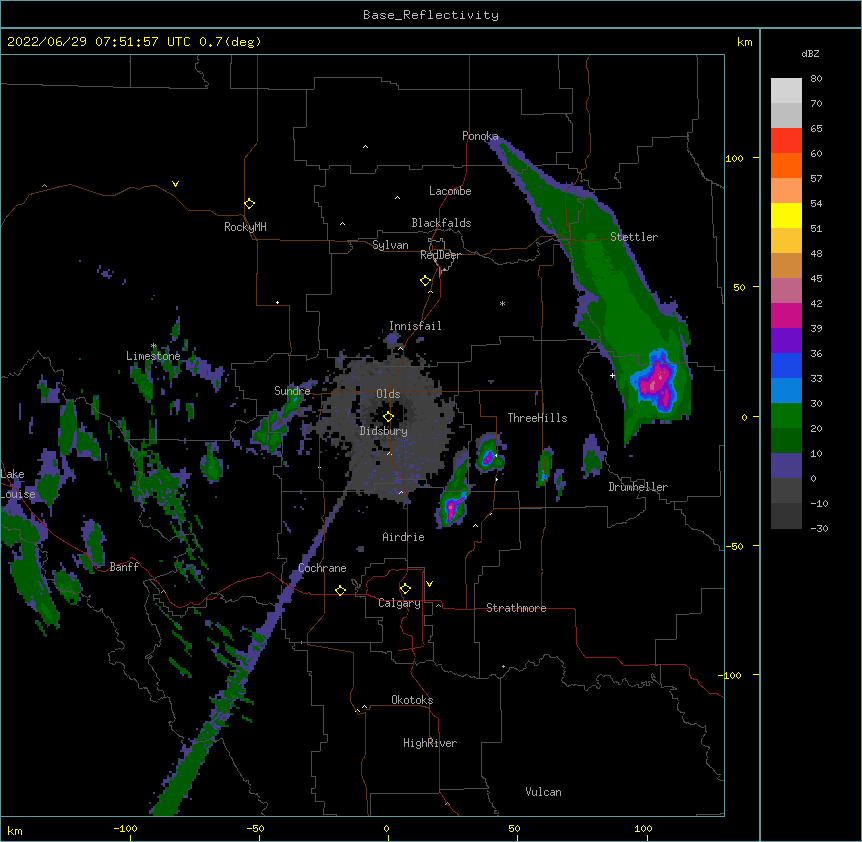This screenshot has width=862, height=842.
Task: Click the Stettler city label
Action: tap(634, 237)
